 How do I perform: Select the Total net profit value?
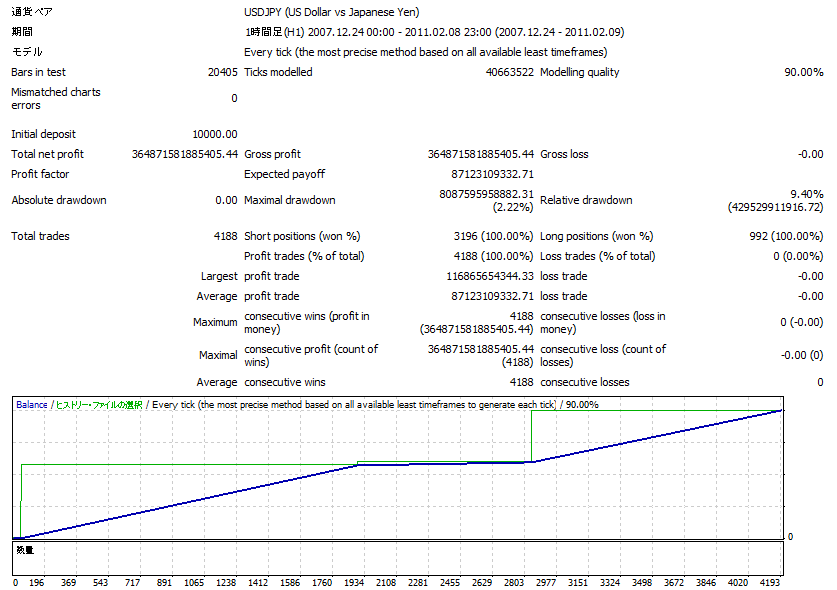pos(185,154)
